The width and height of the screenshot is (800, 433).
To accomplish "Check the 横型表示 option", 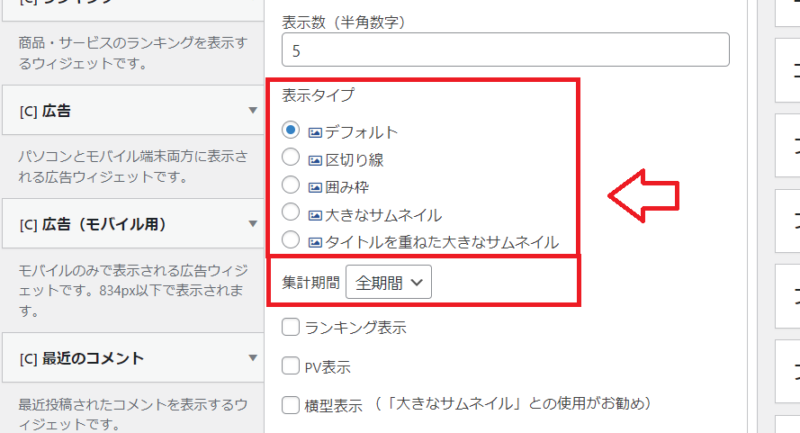I will [x=291, y=405].
